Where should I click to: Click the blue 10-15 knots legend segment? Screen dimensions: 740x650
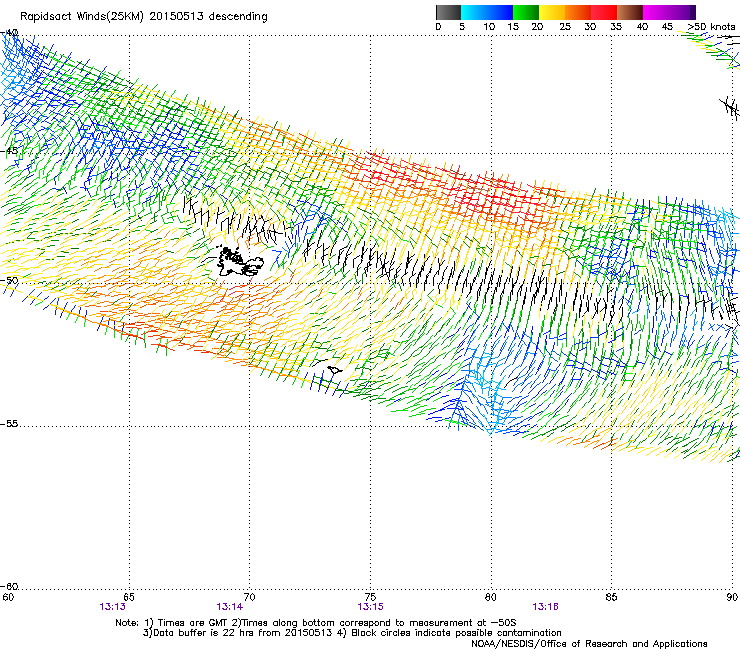[500, 12]
